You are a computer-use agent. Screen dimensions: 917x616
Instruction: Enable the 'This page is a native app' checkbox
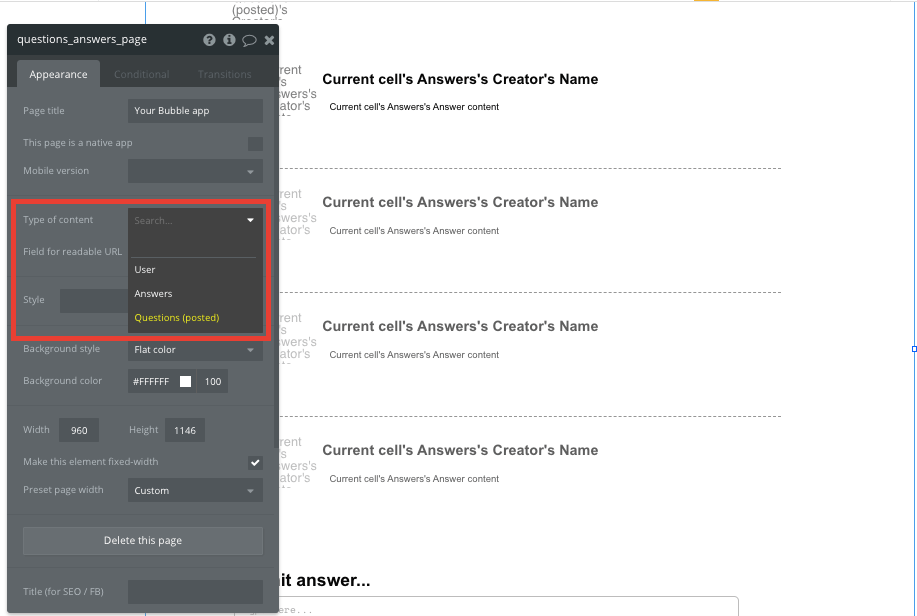255,143
